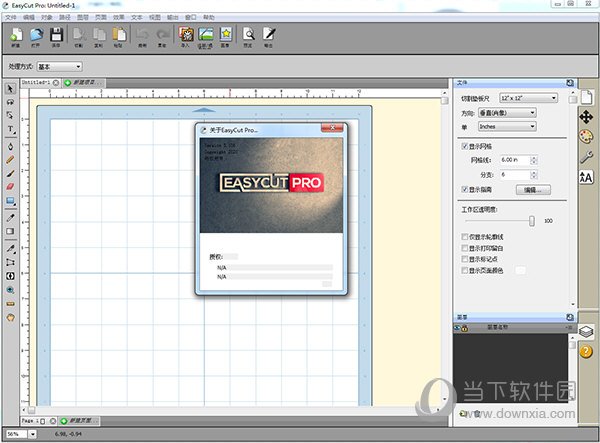Click the grid subdivisions stepper arrows
The width and height of the screenshot is (600, 443).
point(534,175)
